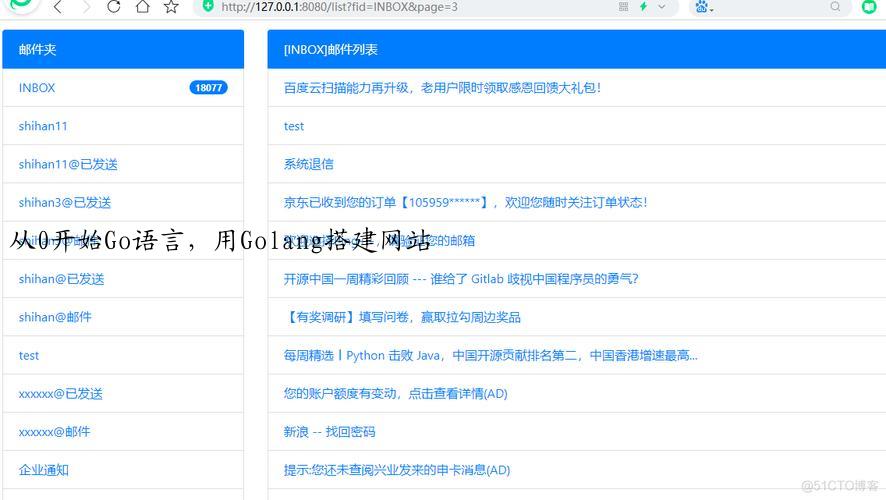Open the browser home page icon

point(142,7)
